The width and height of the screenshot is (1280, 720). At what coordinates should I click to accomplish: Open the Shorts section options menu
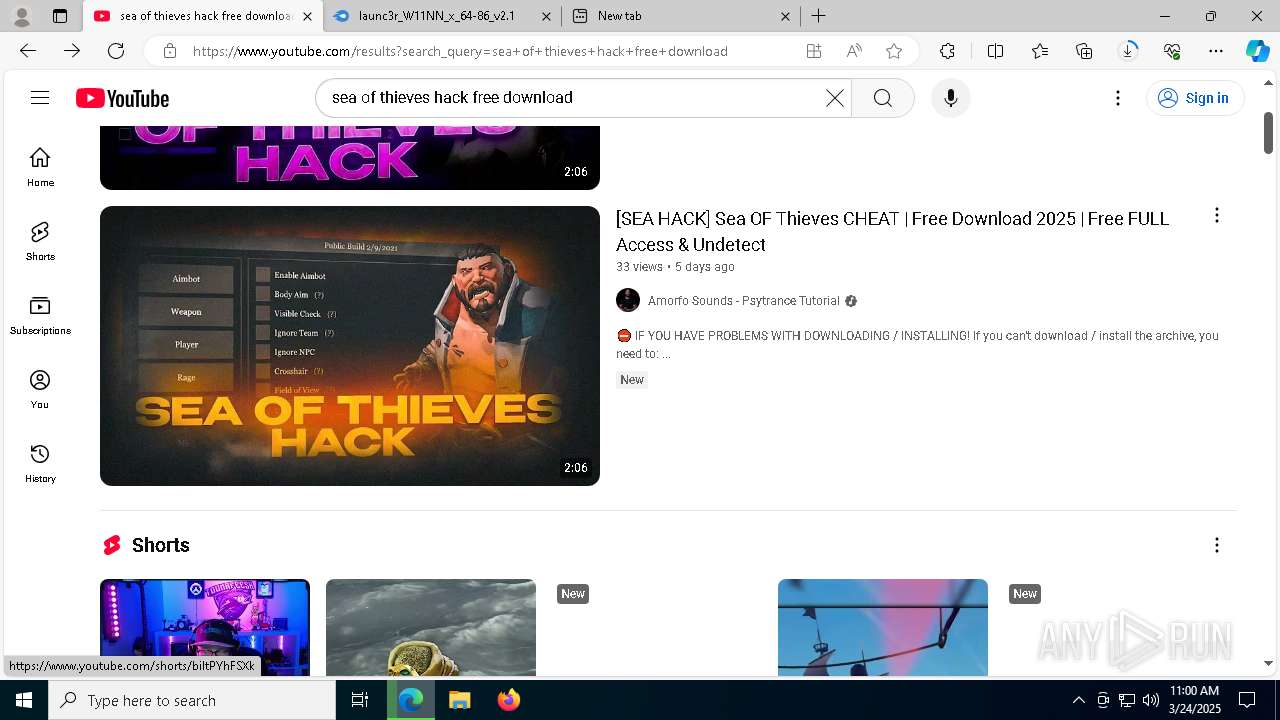point(1216,545)
